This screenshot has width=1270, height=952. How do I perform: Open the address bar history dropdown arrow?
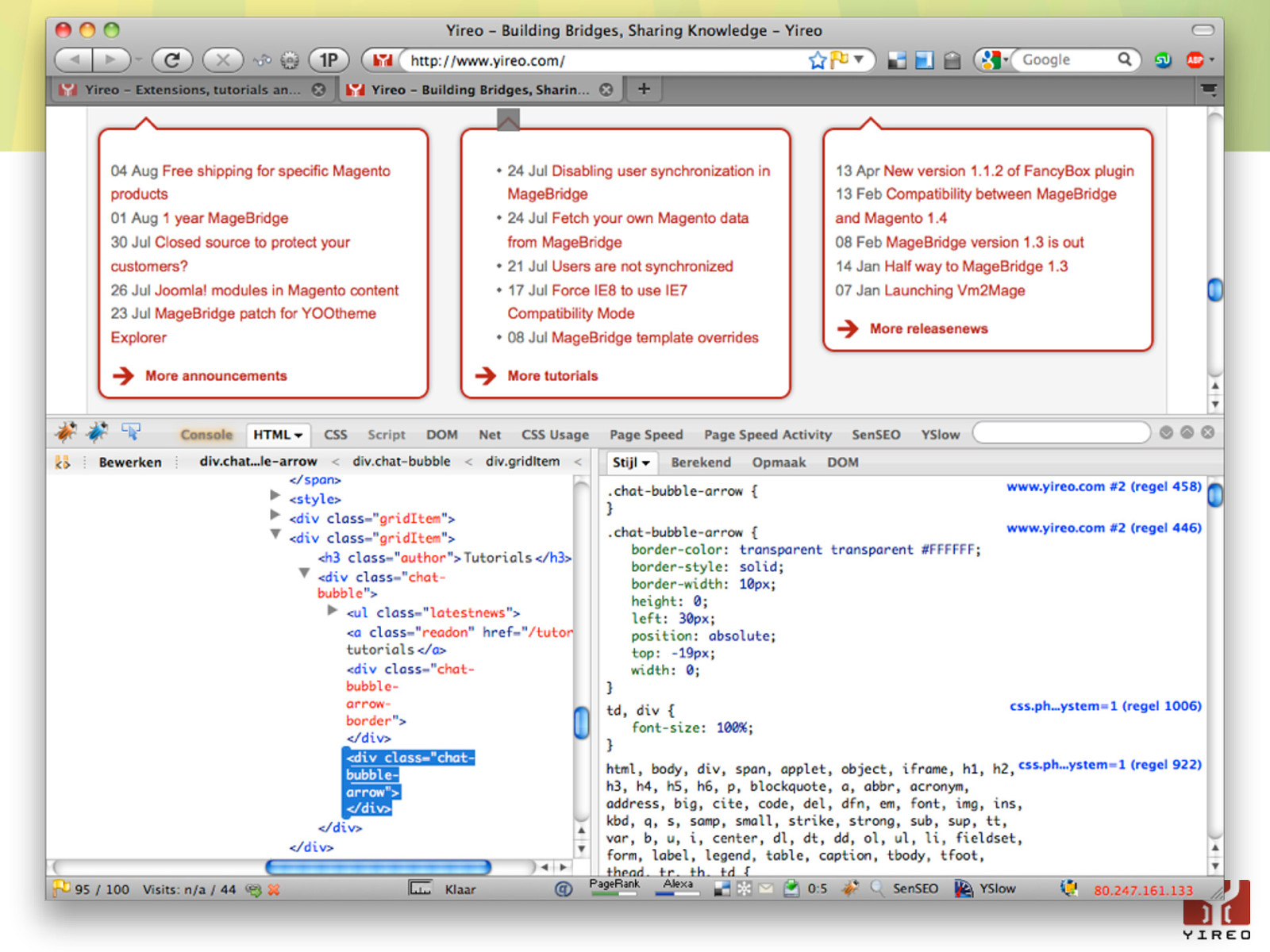[858, 59]
